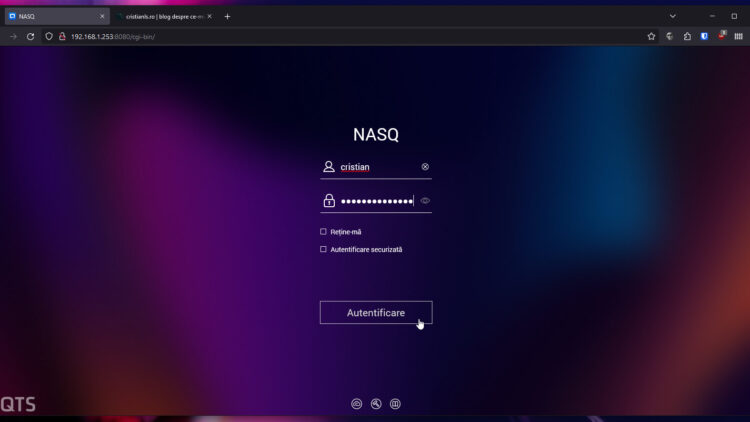Open the help book icon at bottom

(395, 404)
